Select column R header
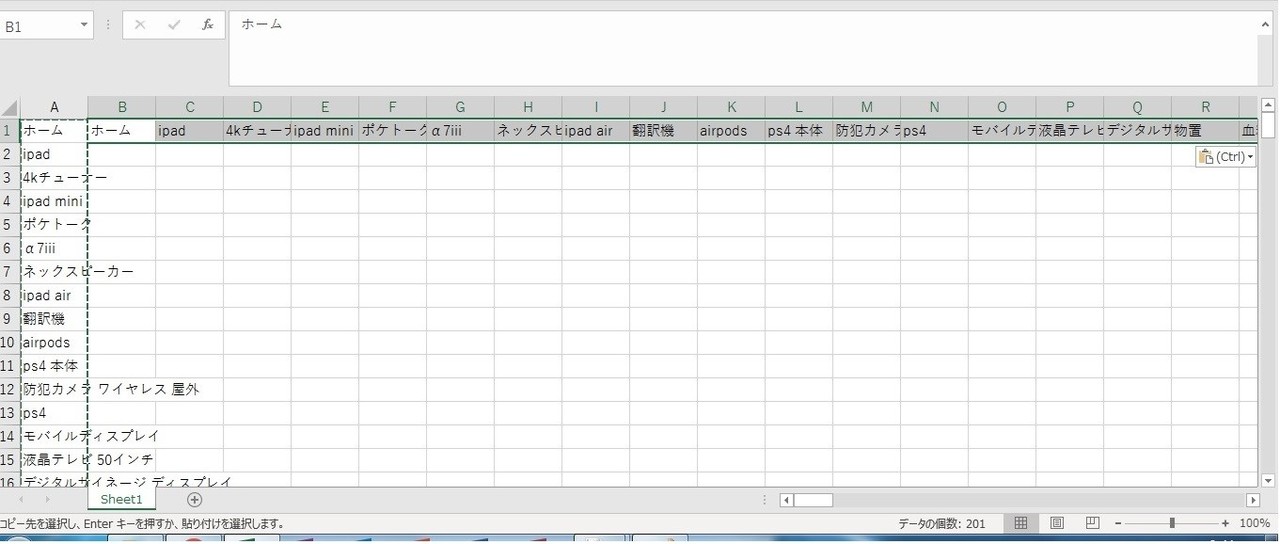The width and height of the screenshot is (1280, 544). tap(1205, 107)
